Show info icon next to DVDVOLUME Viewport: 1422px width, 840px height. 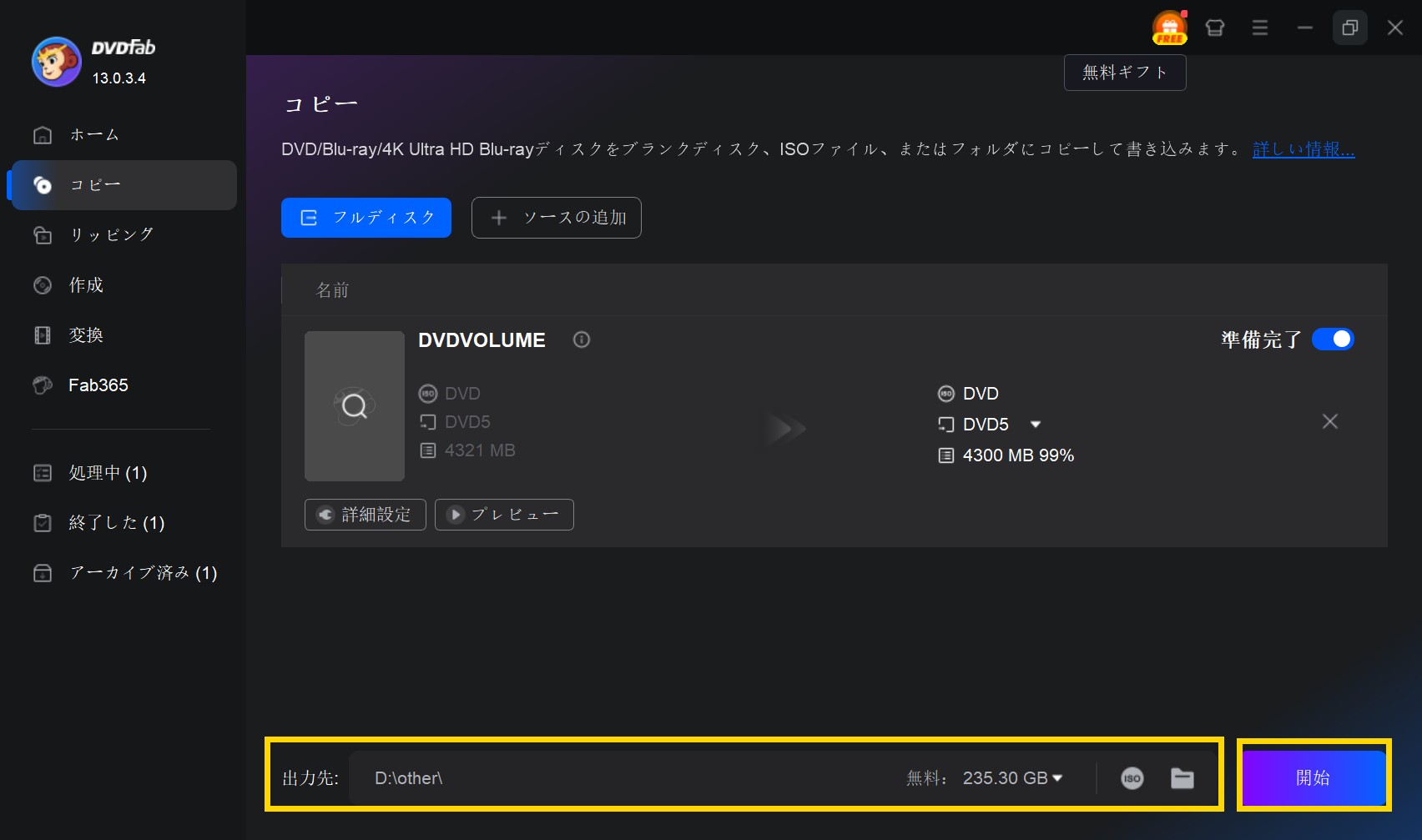[582, 340]
